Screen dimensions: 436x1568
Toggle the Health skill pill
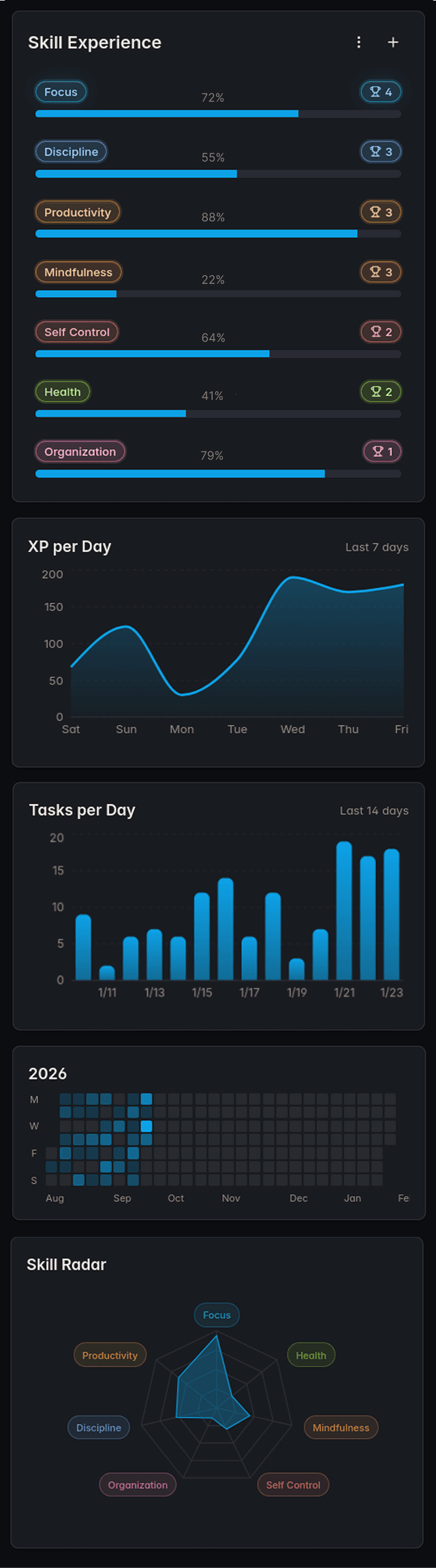(x=62, y=392)
